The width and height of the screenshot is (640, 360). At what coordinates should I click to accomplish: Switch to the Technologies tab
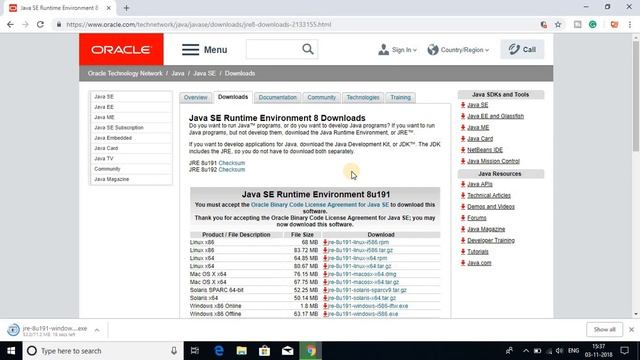click(363, 98)
